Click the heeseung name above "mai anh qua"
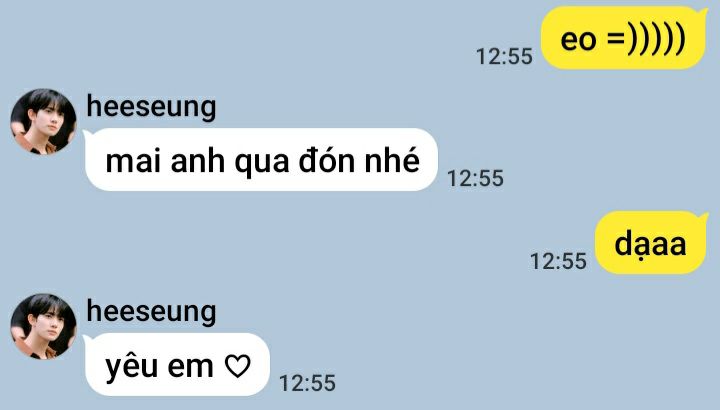720x410 pixels. (151, 107)
